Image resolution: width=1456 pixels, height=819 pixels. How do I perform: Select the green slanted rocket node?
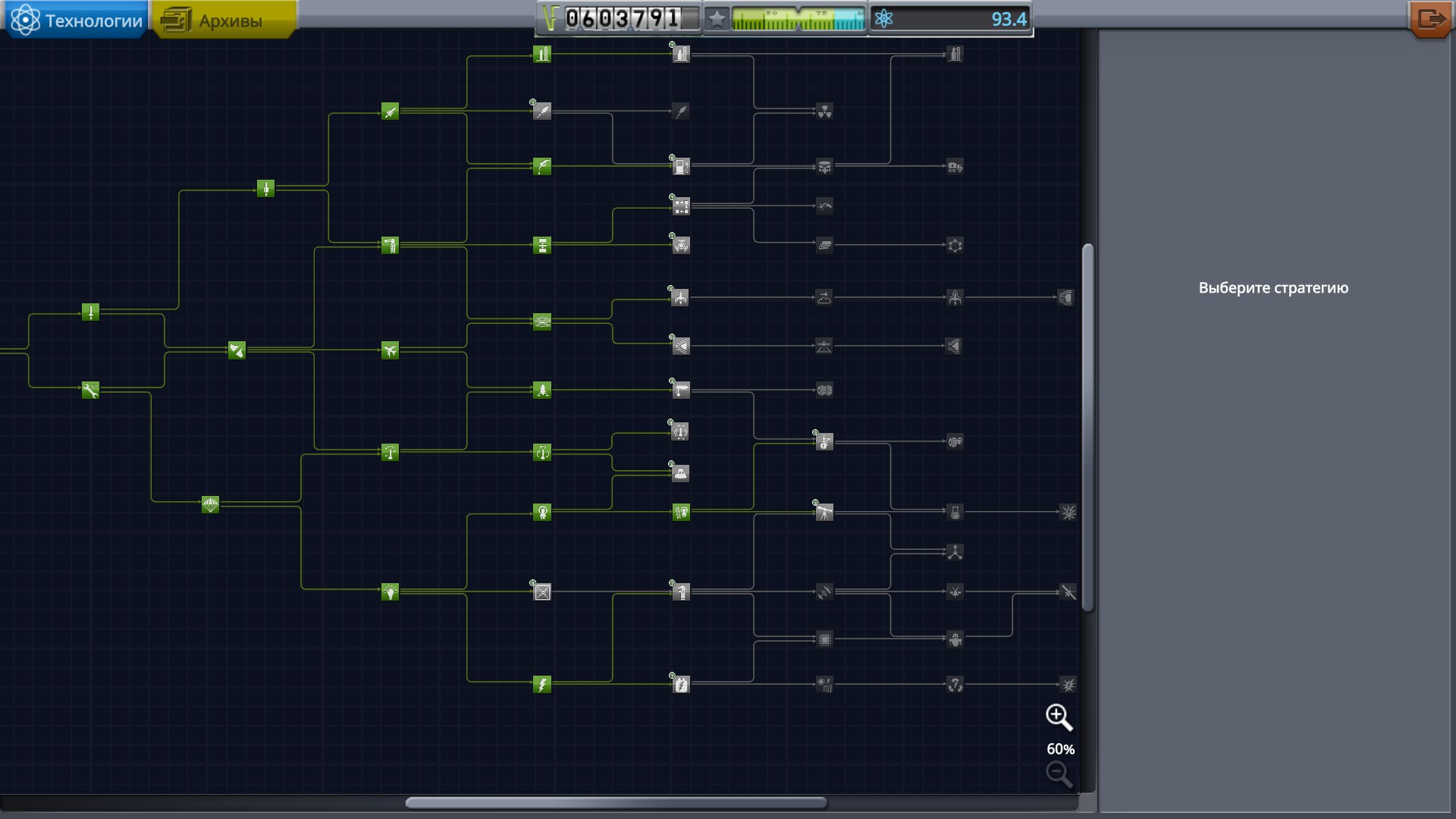click(x=390, y=111)
